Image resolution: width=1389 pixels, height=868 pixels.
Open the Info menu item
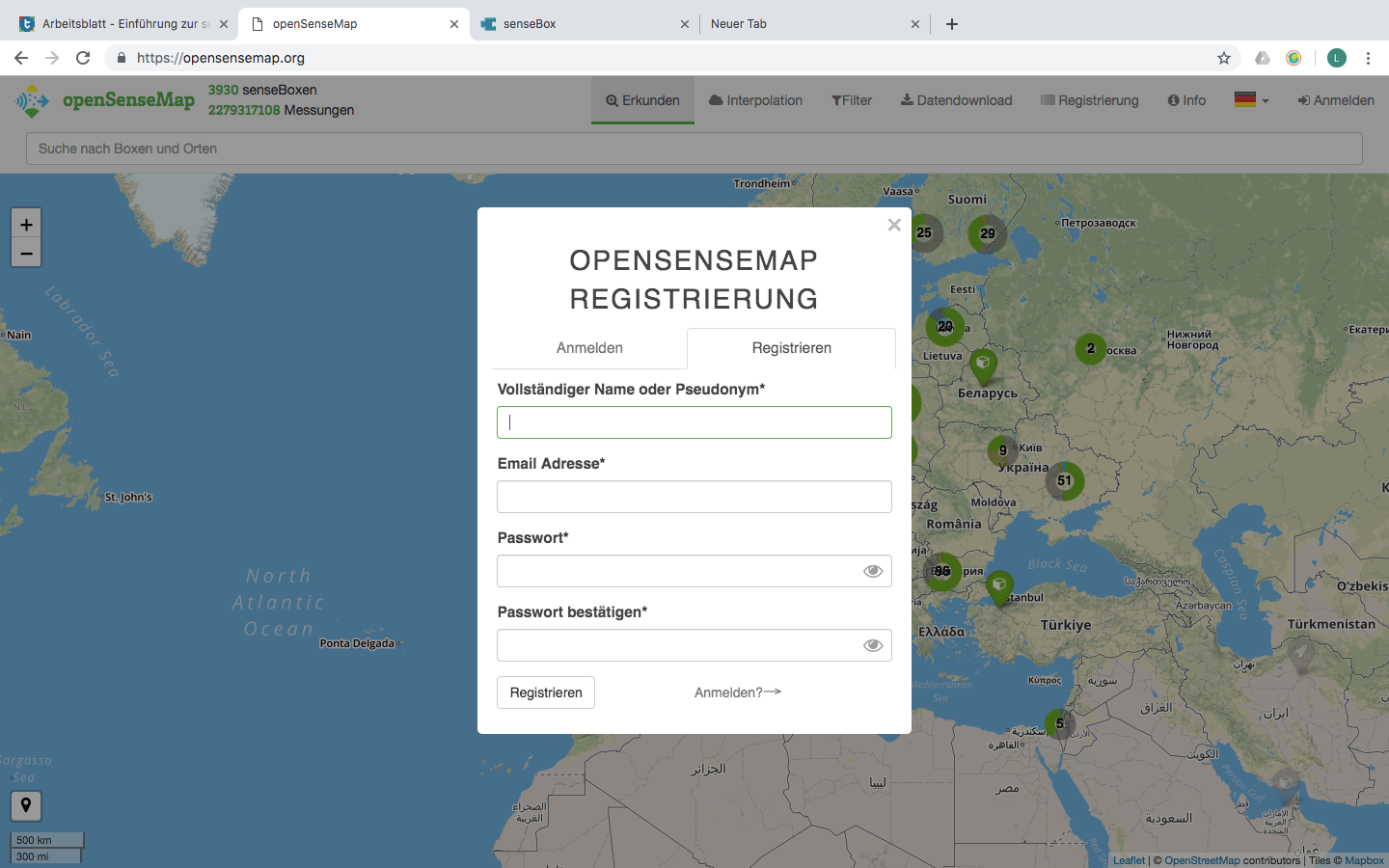1186,100
